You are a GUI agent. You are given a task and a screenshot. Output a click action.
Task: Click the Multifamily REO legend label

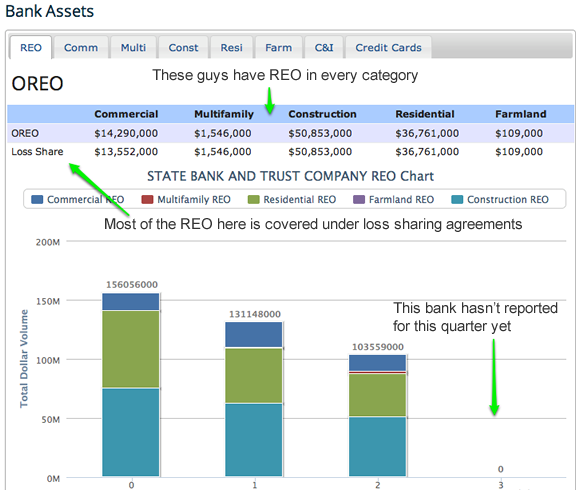click(194, 200)
